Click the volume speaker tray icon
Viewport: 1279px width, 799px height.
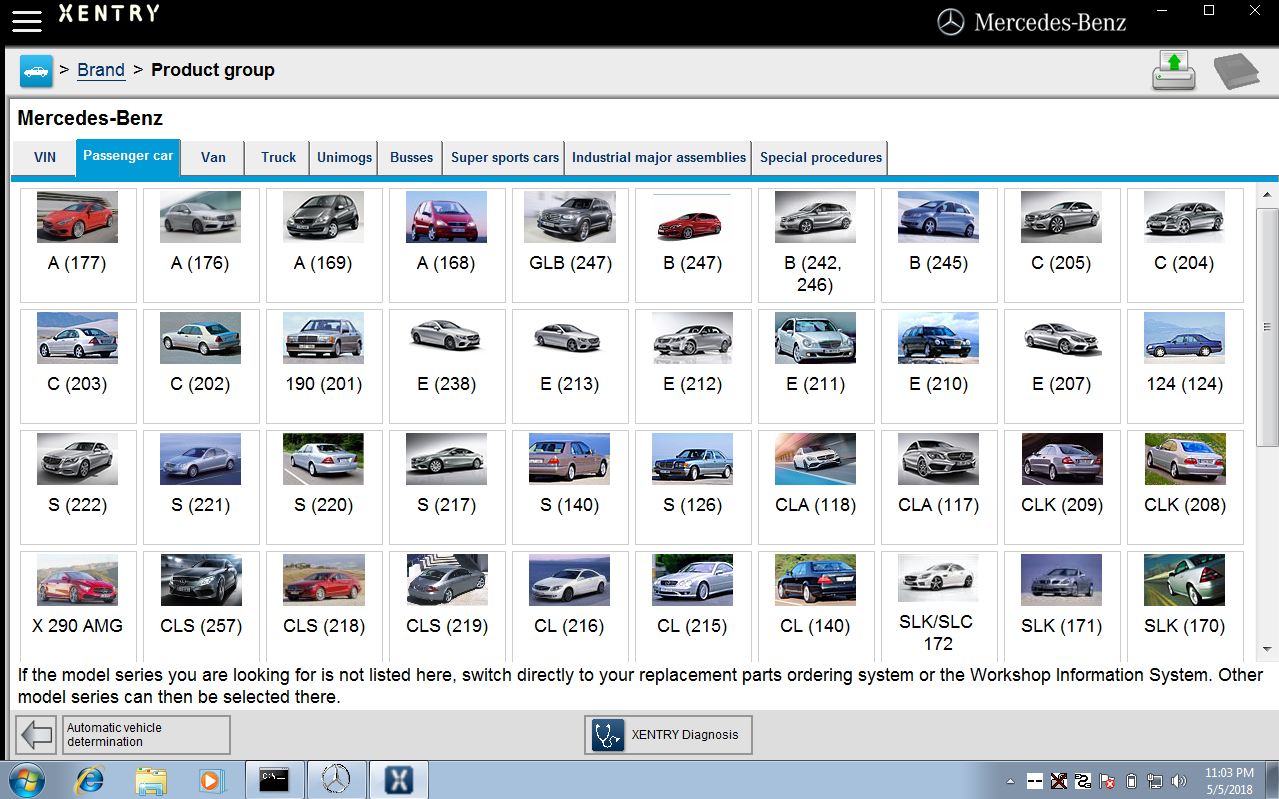1179,781
